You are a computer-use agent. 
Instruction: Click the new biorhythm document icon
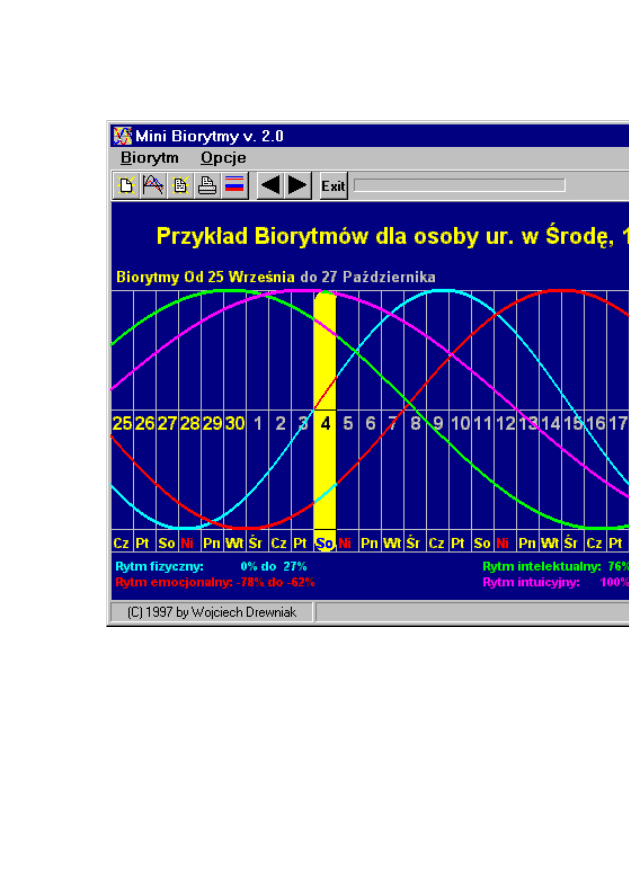(126, 185)
